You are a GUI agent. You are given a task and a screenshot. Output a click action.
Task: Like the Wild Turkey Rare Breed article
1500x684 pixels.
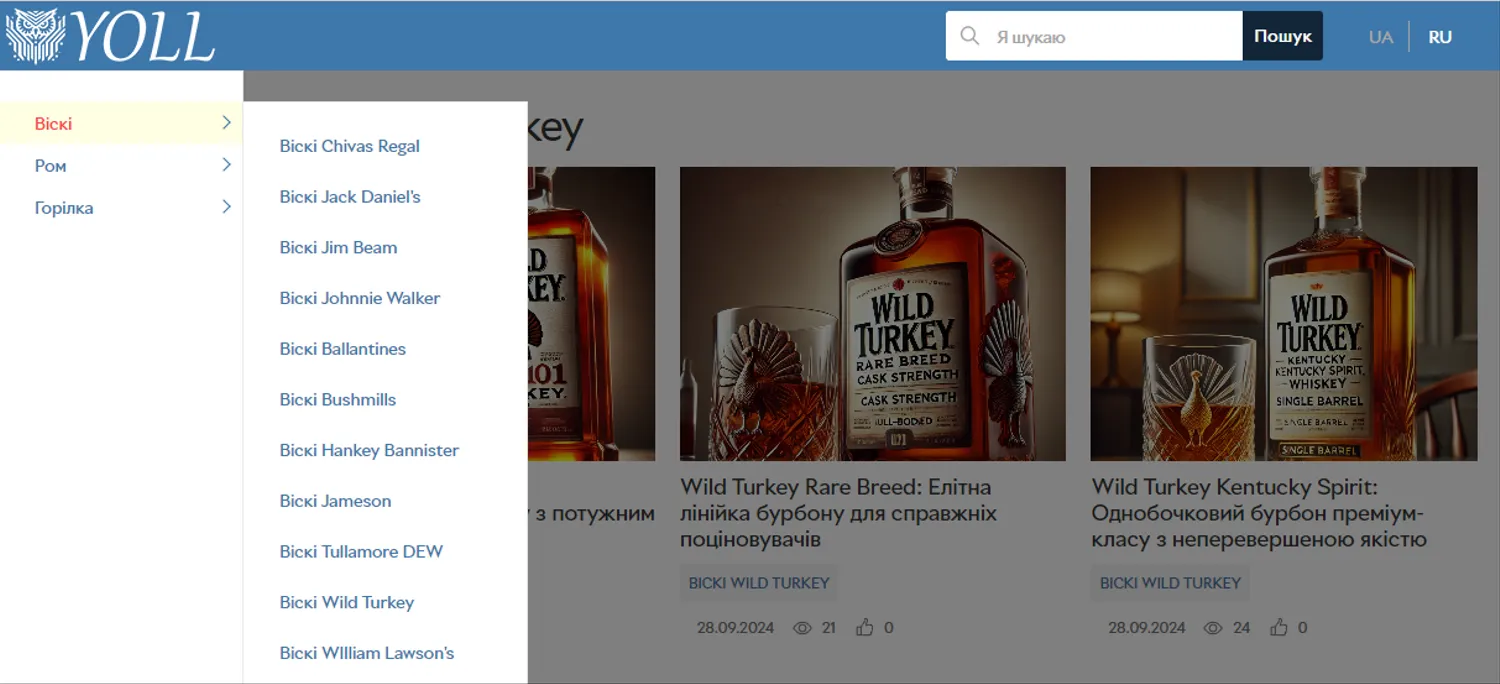pyautogui.click(x=865, y=628)
